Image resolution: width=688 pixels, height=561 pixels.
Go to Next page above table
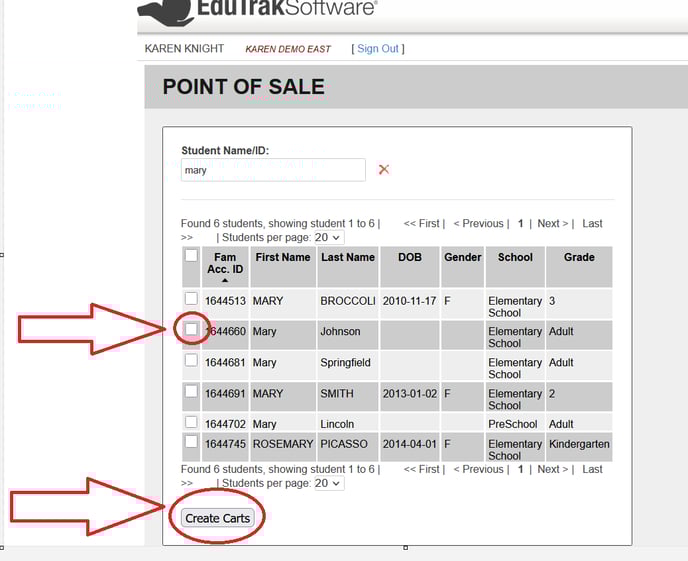click(553, 224)
